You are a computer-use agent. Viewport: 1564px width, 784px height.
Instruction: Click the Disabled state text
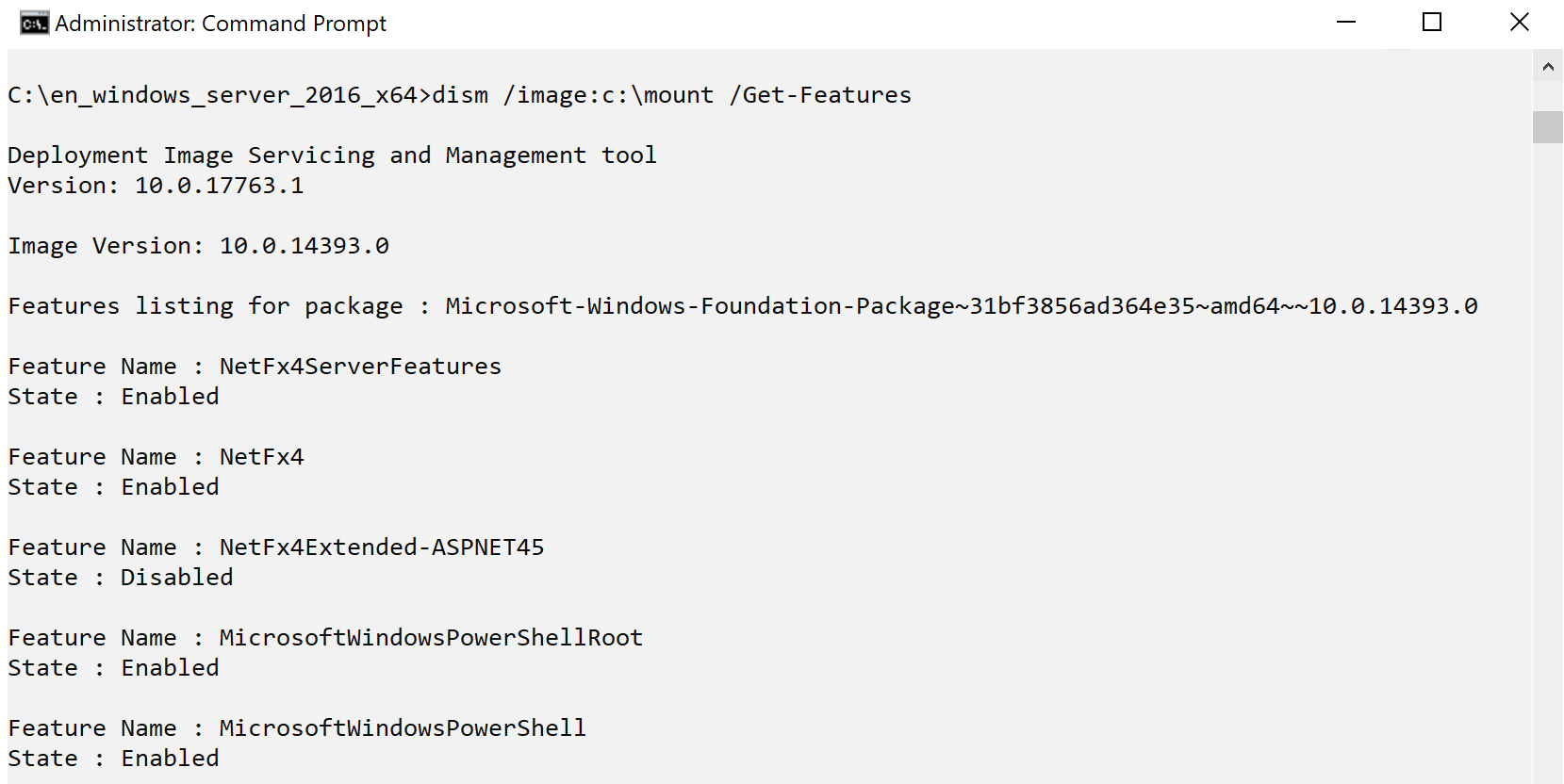(x=176, y=578)
